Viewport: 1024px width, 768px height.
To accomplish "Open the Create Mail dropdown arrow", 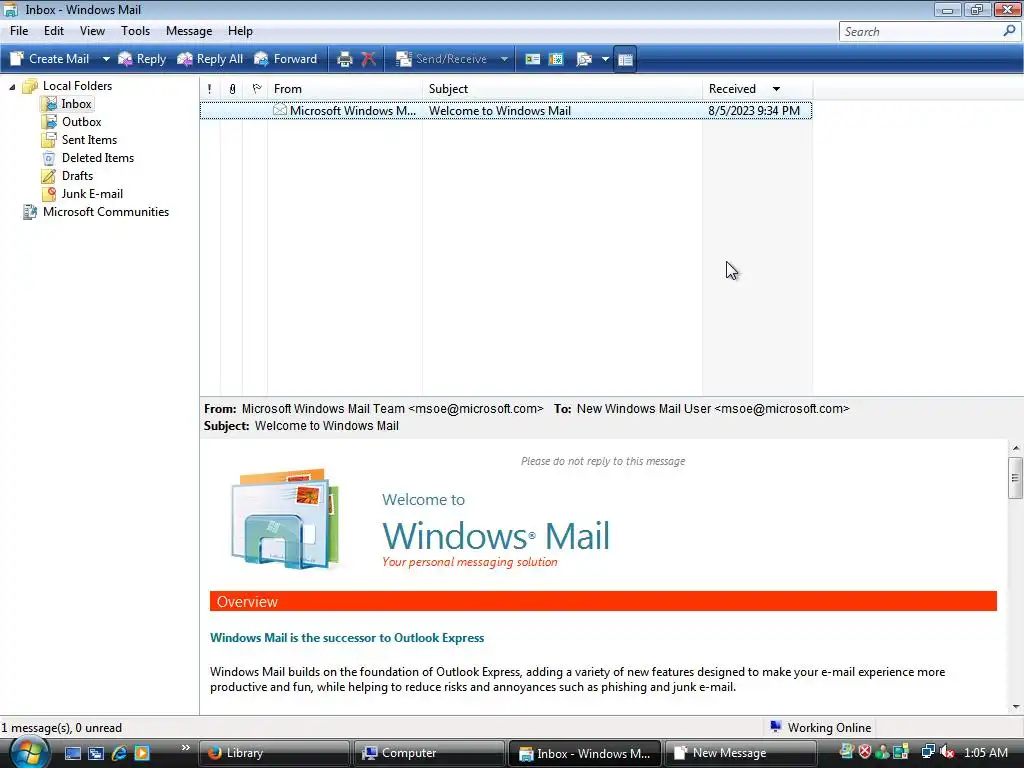I will click(106, 59).
